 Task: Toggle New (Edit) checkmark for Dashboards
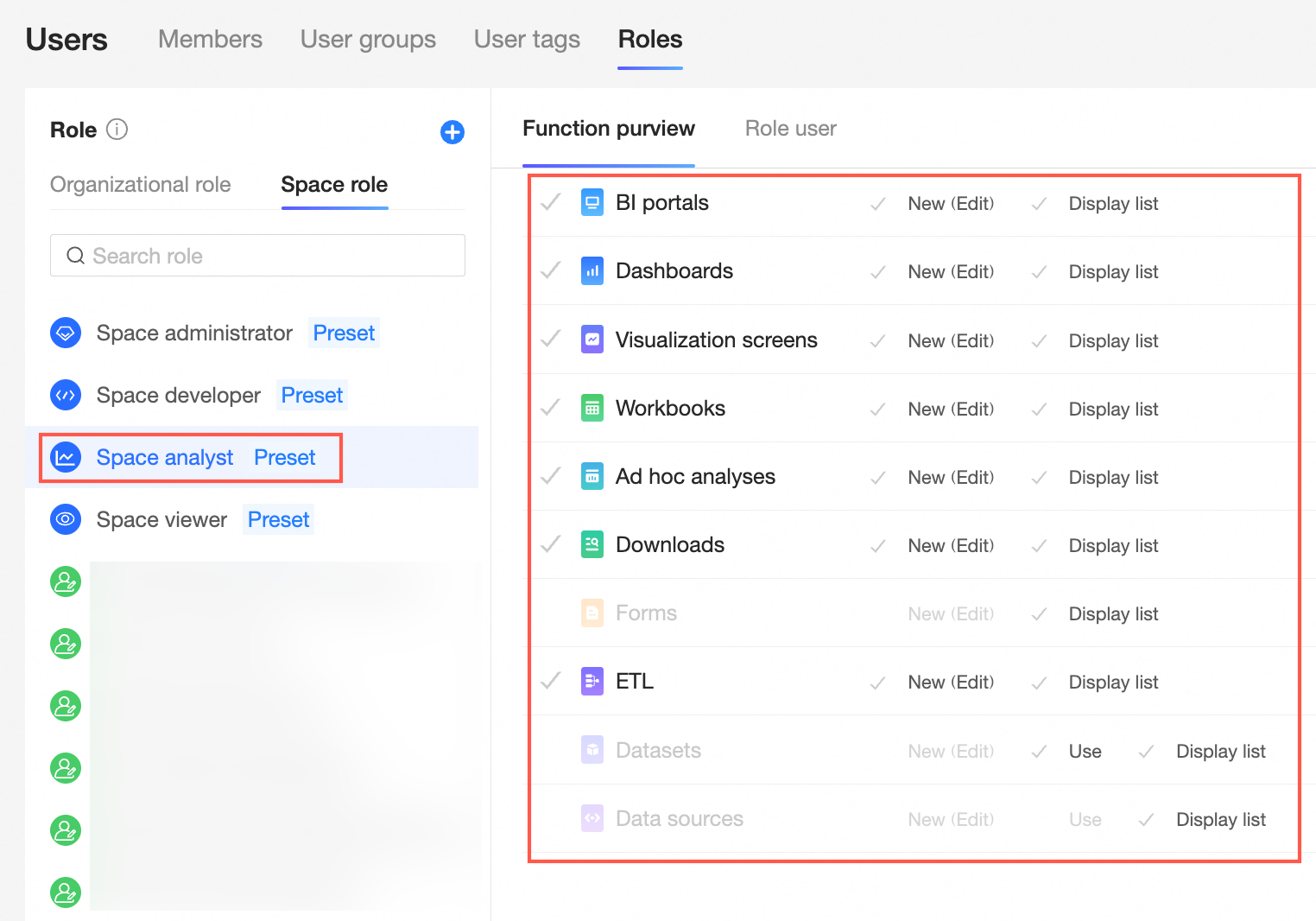878,272
